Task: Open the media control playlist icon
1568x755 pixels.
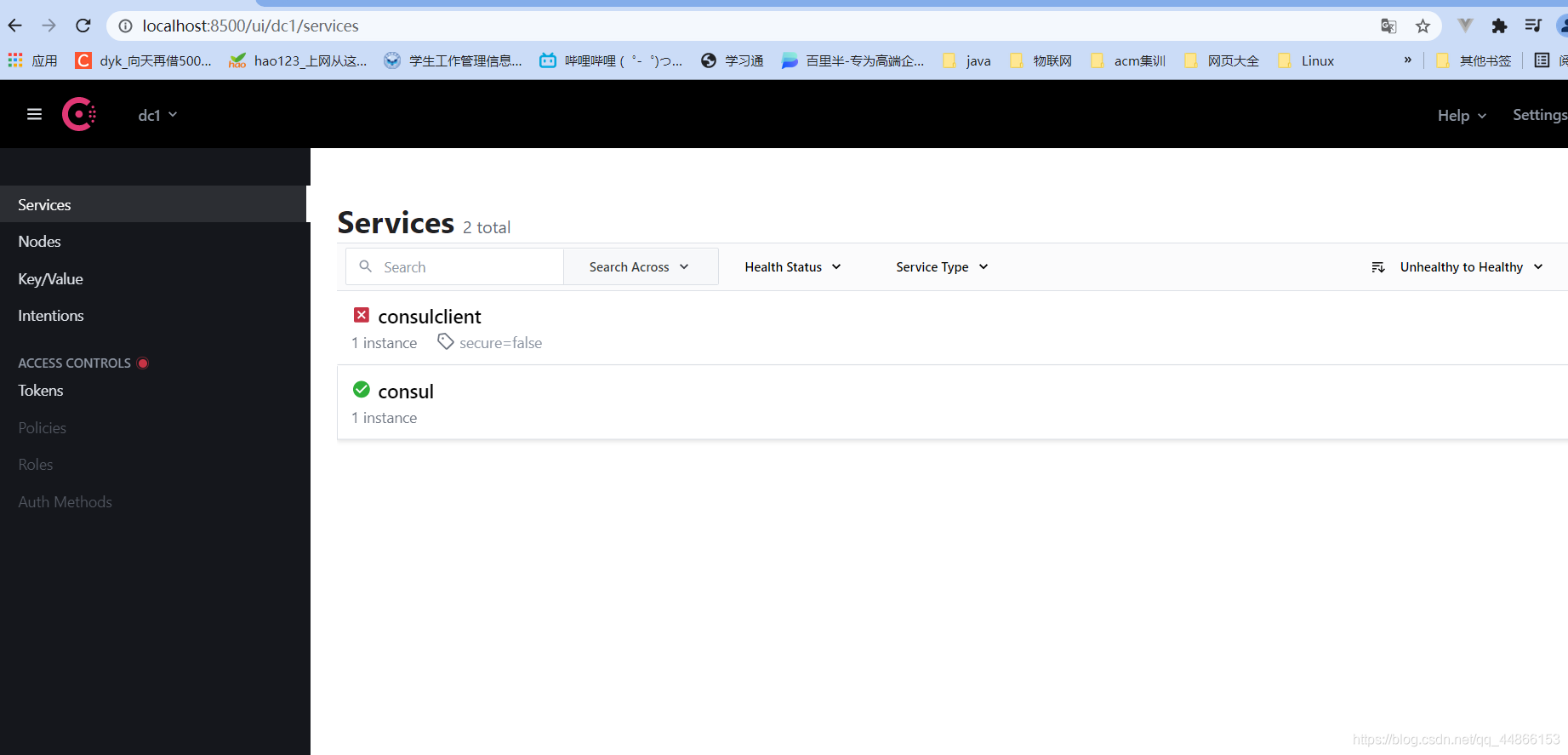Action: coord(1533,26)
